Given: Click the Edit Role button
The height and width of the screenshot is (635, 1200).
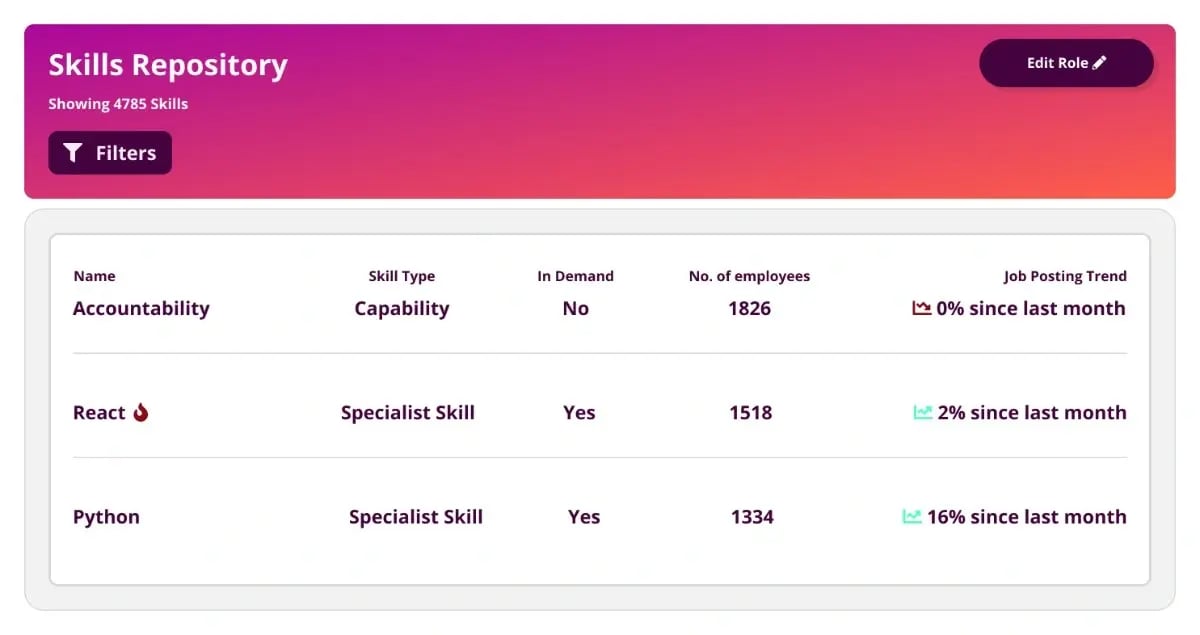Looking at the screenshot, I should (x=1066, y=63).
